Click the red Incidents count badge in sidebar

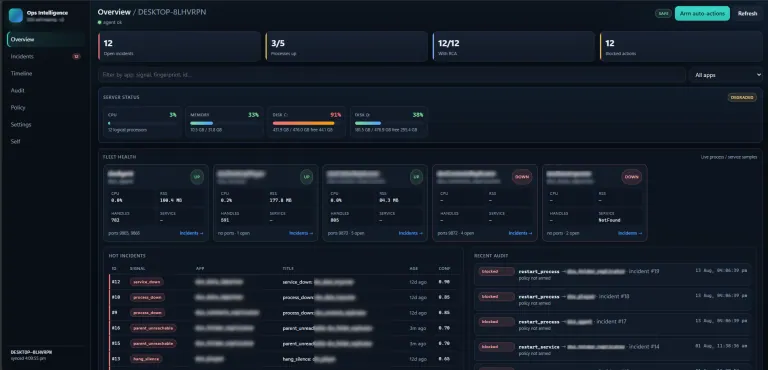76,56
